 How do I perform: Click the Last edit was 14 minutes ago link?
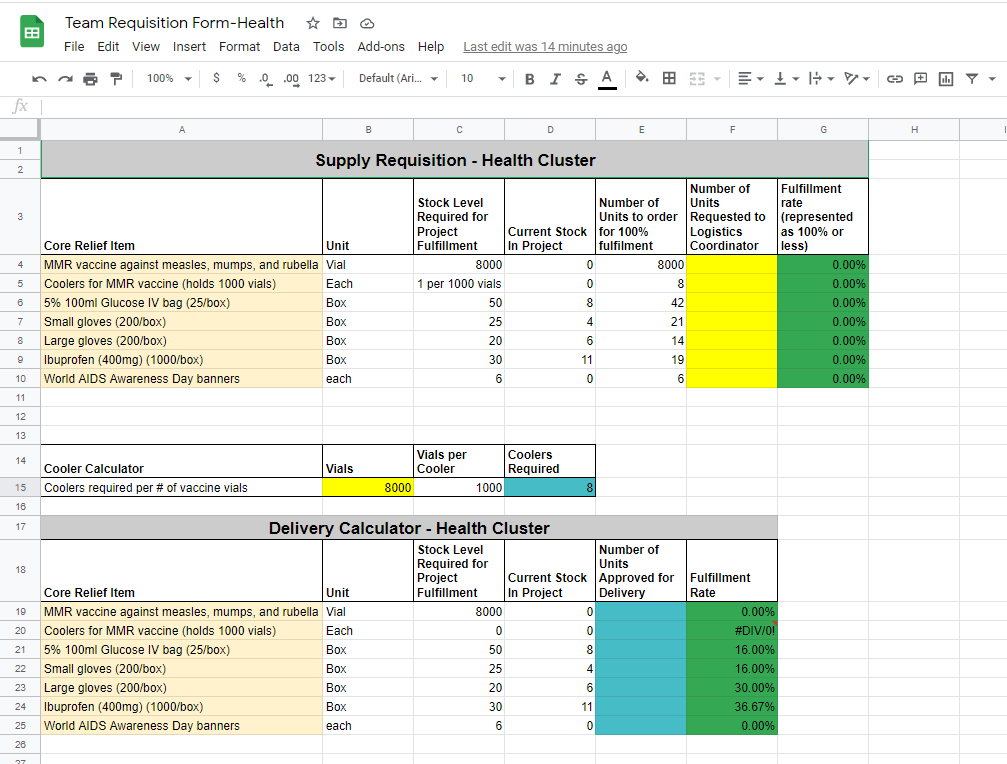point(545,47)
